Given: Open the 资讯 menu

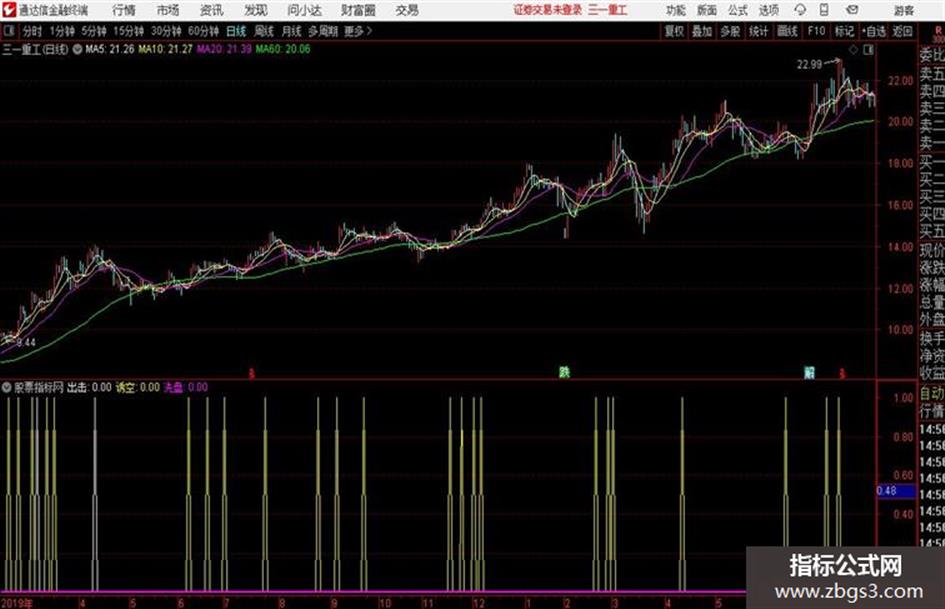Looking at the screenshot, I should coord(212,10).
